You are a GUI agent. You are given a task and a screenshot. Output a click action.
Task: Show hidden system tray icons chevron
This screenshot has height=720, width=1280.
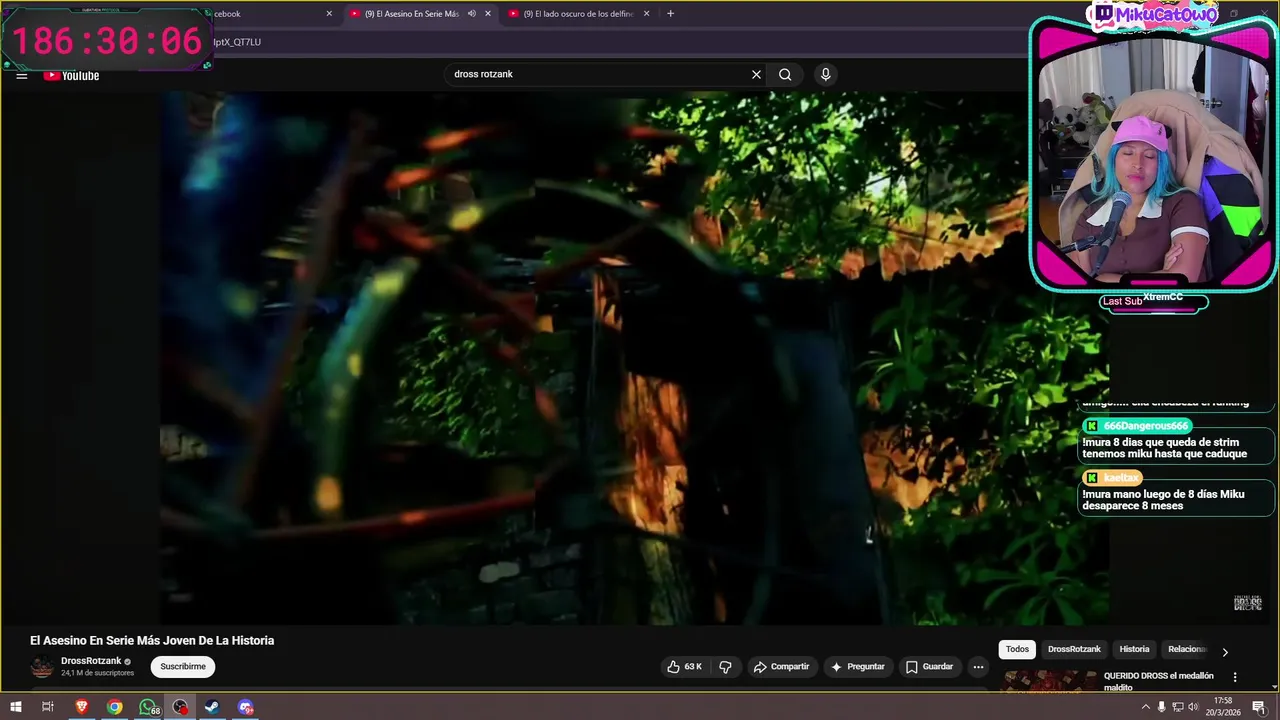[x=1145, y=707]
